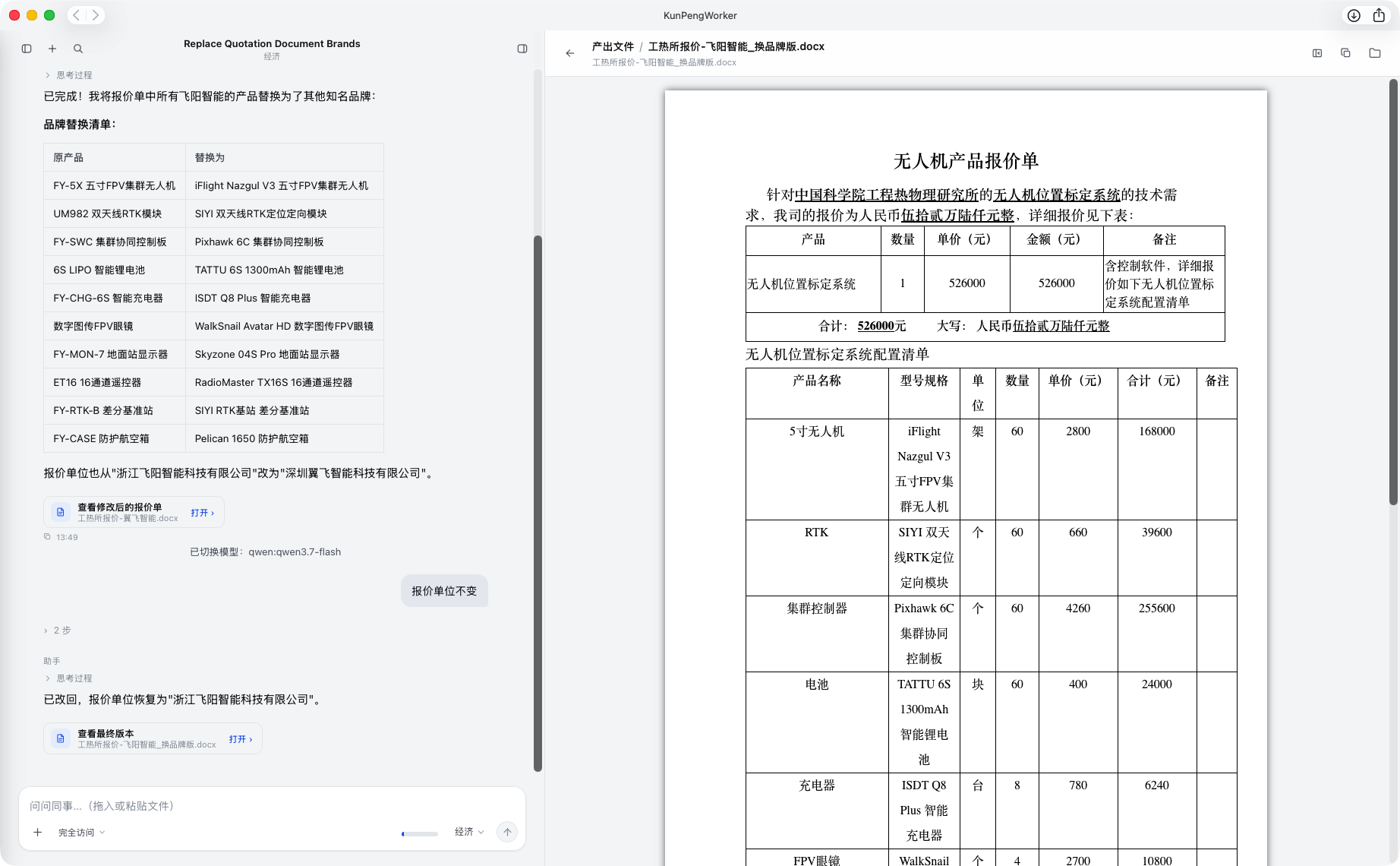The width and height of the screenshot is (1400, 866).
Task: Click document icon of 查看最终版本 card
Action: [61, 738]
